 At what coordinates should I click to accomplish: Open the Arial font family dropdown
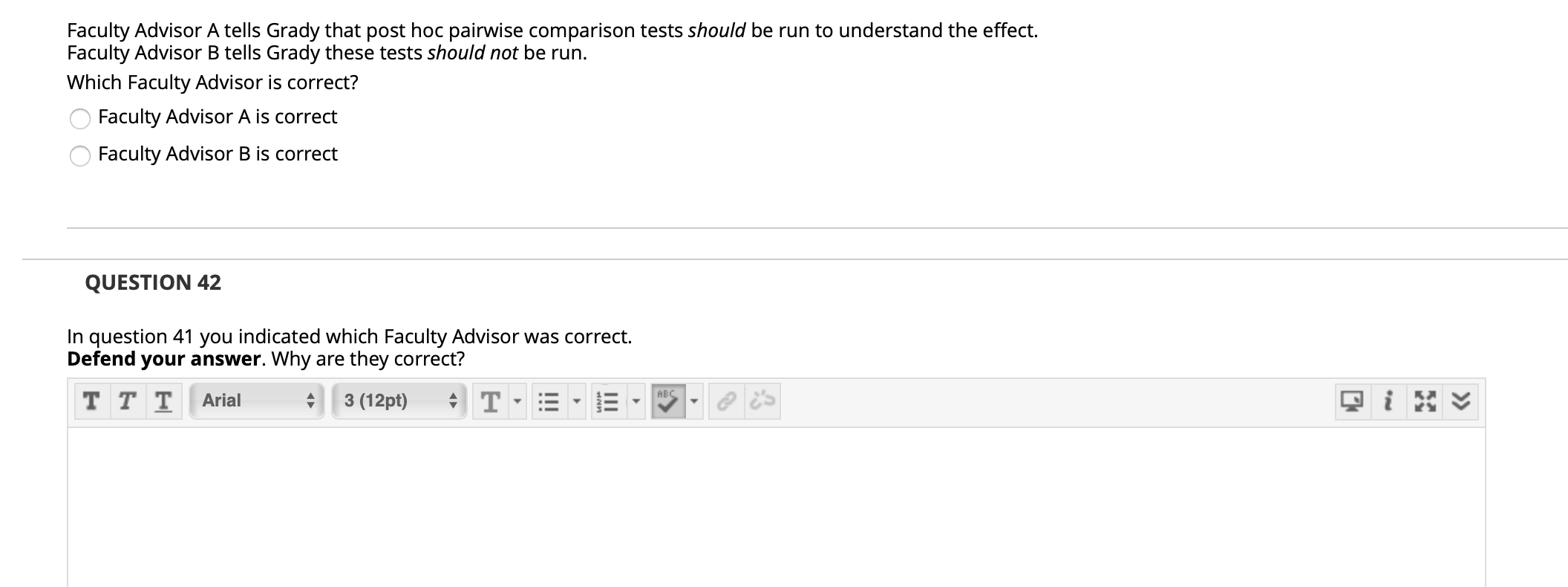(256, 400)
